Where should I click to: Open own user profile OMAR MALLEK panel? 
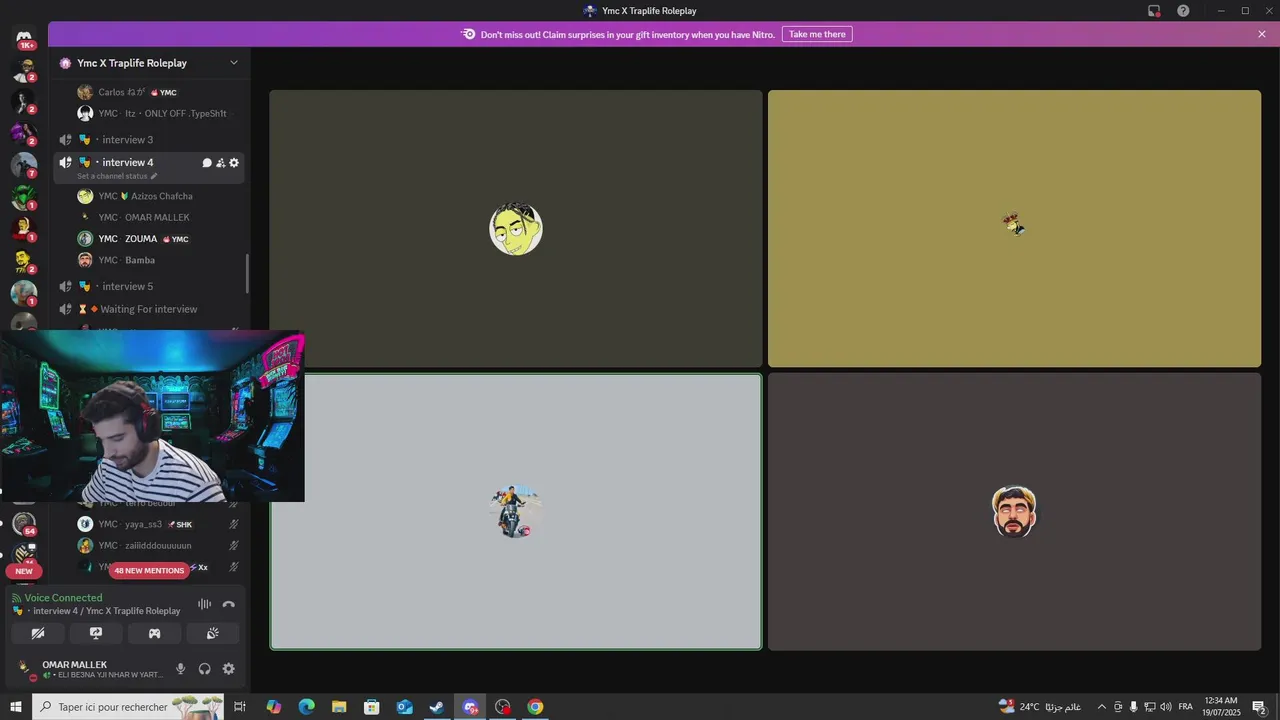pyautogui.click(x=90, y=669)
